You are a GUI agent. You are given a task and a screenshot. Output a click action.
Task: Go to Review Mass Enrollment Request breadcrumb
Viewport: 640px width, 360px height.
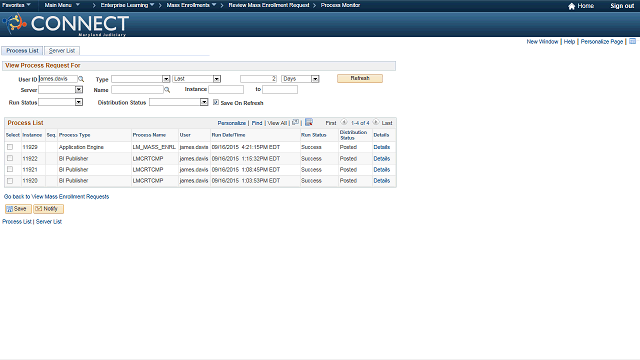click(x=269, y=5)
